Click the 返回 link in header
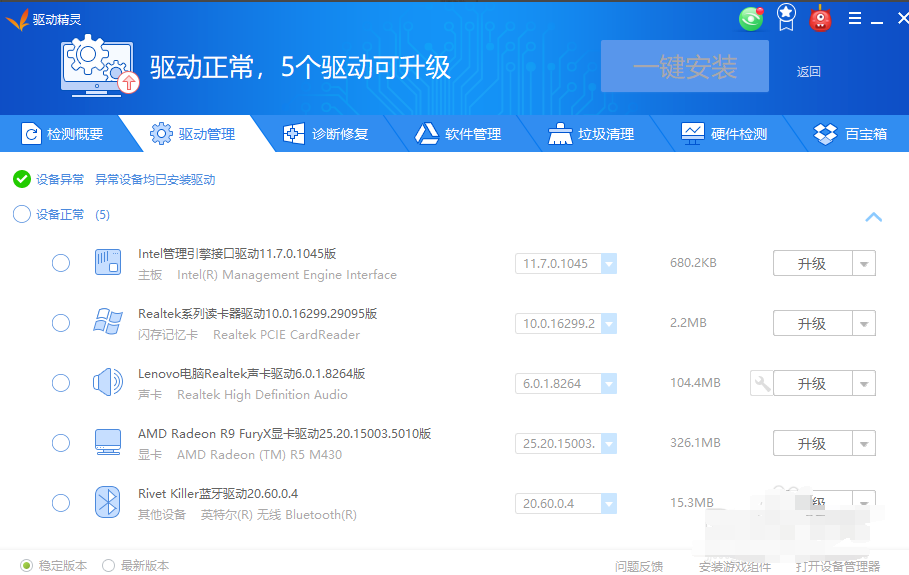The image size is (909, 575). click(x=808, y=71)
